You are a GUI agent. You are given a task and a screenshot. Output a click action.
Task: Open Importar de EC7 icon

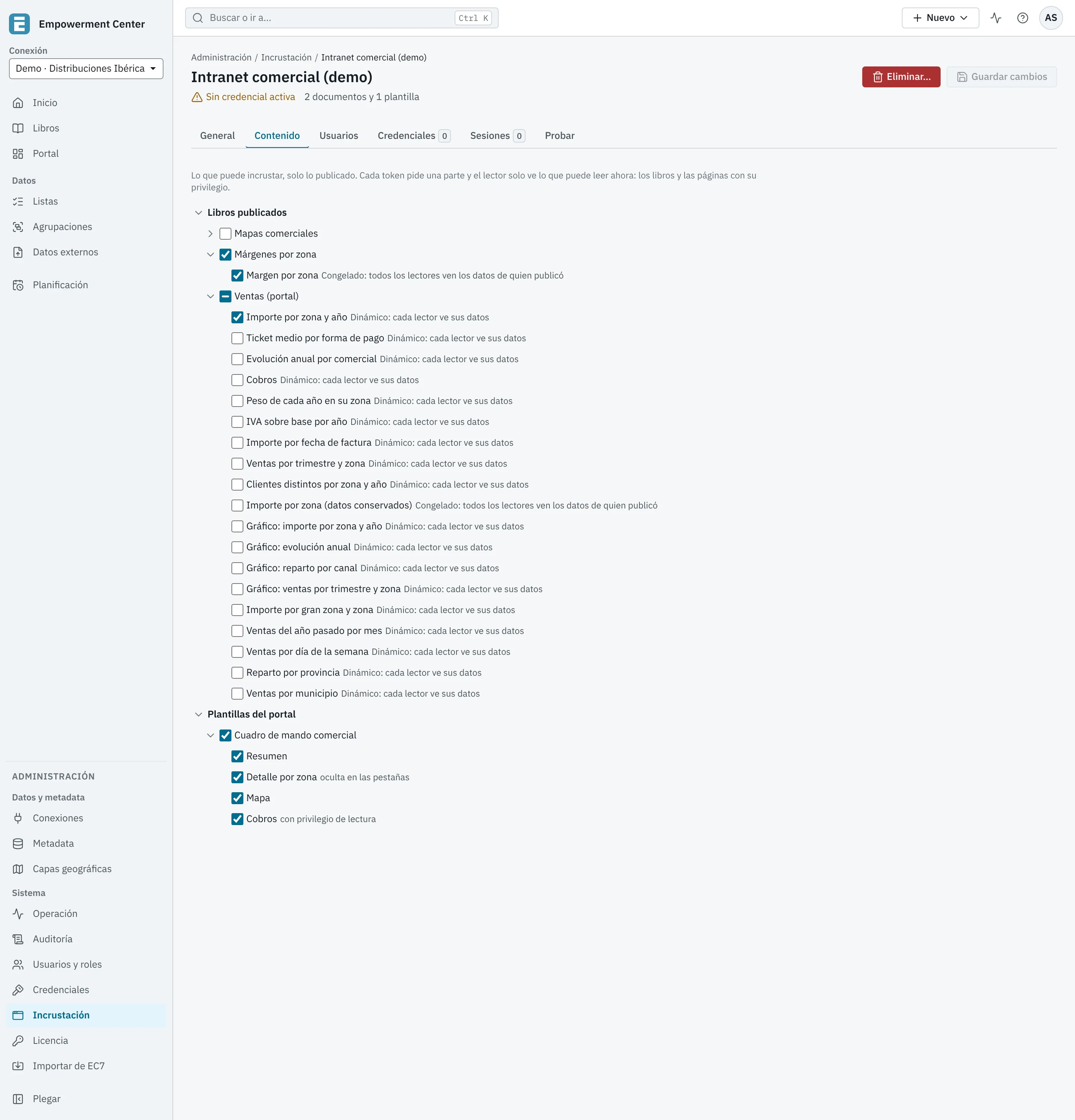click(18, 1066)
